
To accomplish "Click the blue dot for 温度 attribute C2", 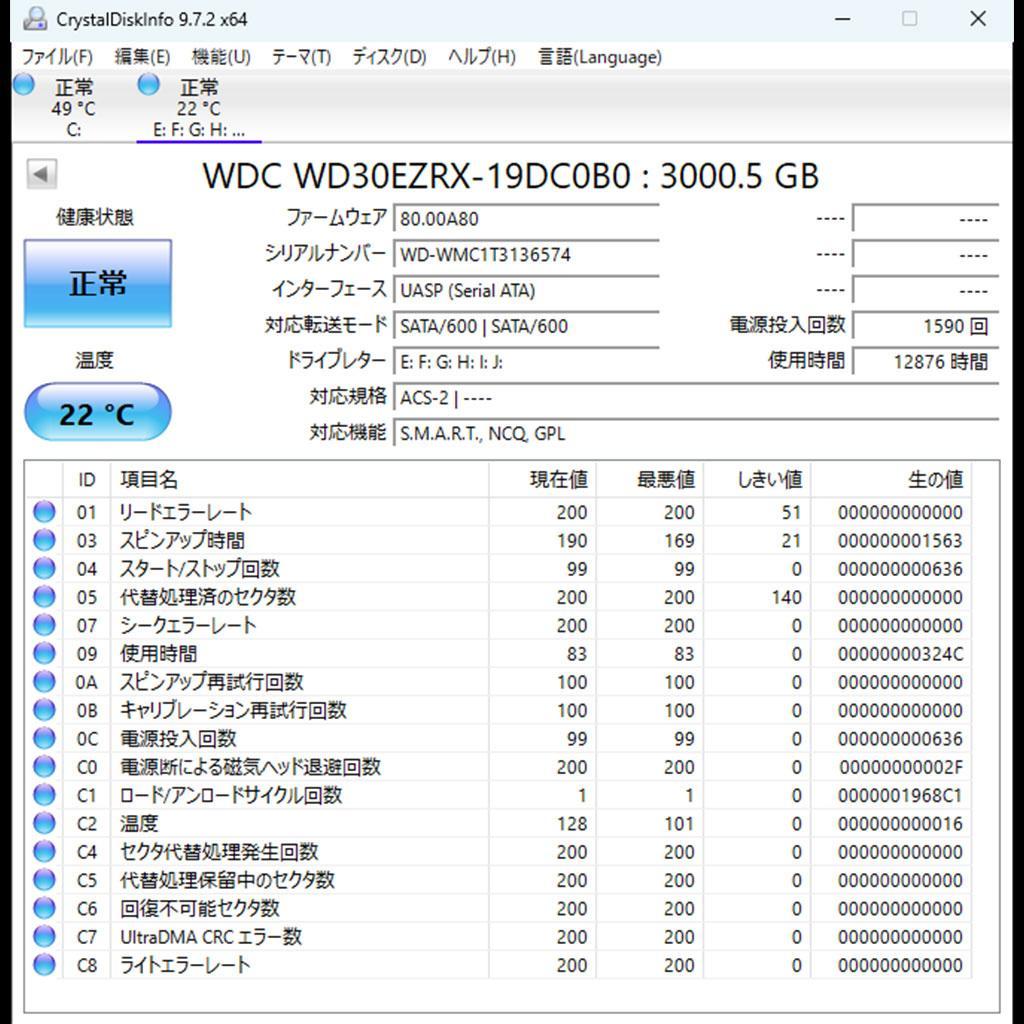I will [x=43, y=824].
